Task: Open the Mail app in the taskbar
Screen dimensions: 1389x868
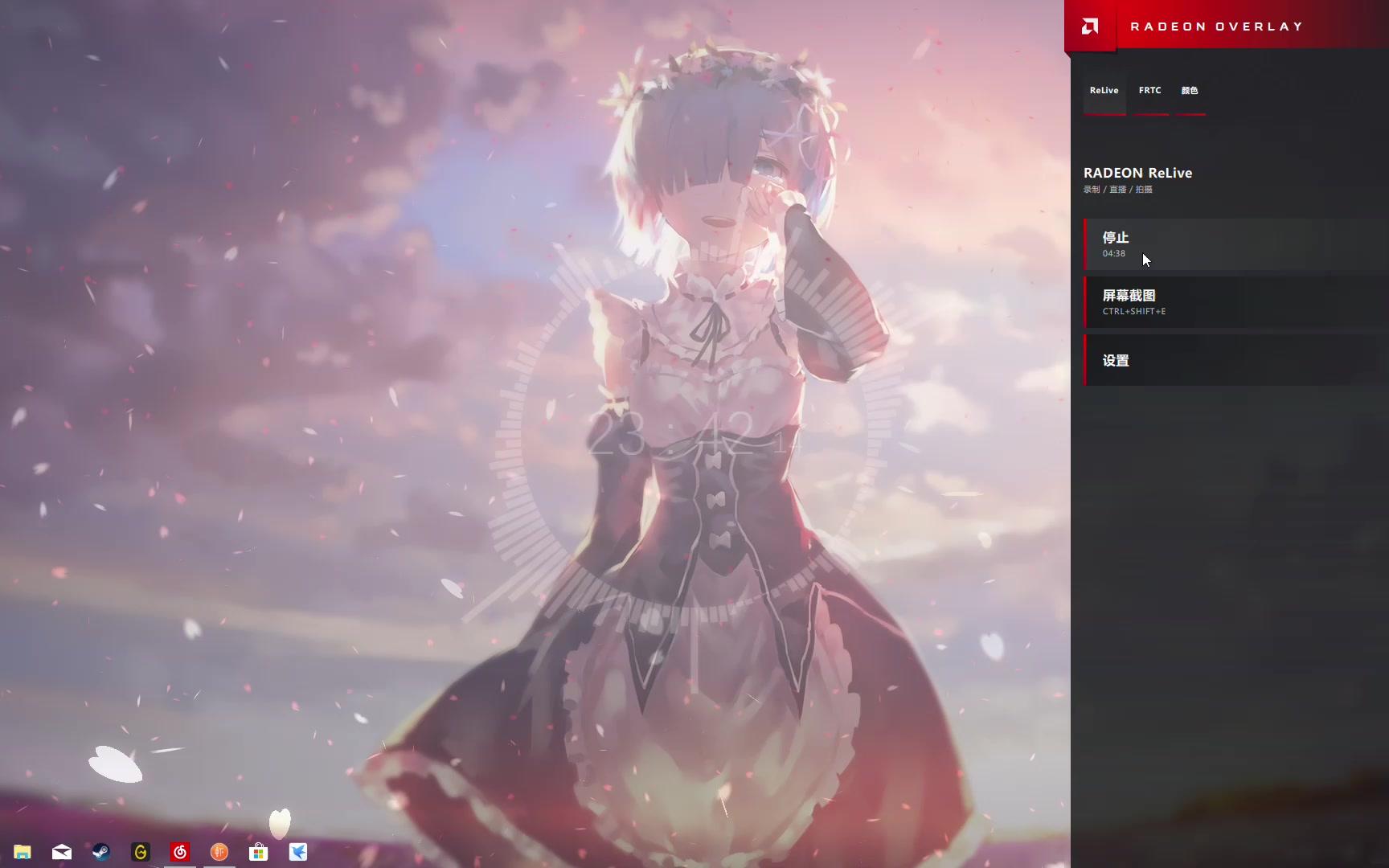Action: (62, 852)
